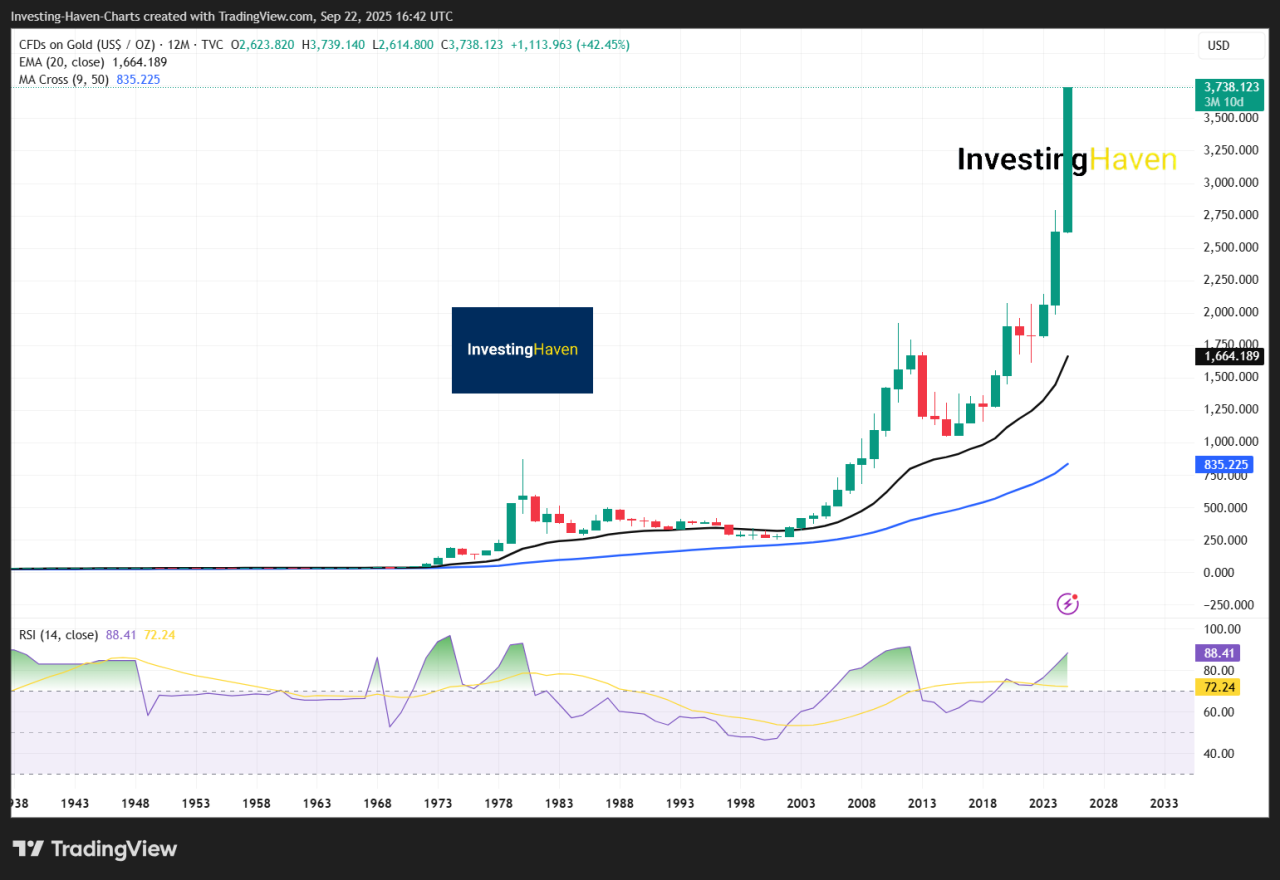The image size is (1280, 880).
Task: Click the CFDs on Gold symbol title
Action: [x=85, y=45]
